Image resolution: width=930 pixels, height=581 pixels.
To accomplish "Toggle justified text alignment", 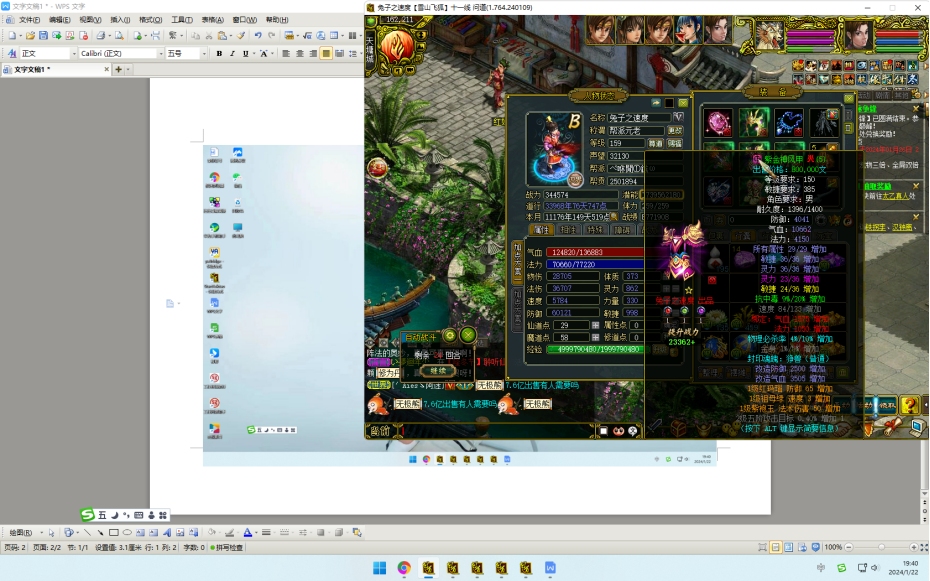I will point(326,53).
